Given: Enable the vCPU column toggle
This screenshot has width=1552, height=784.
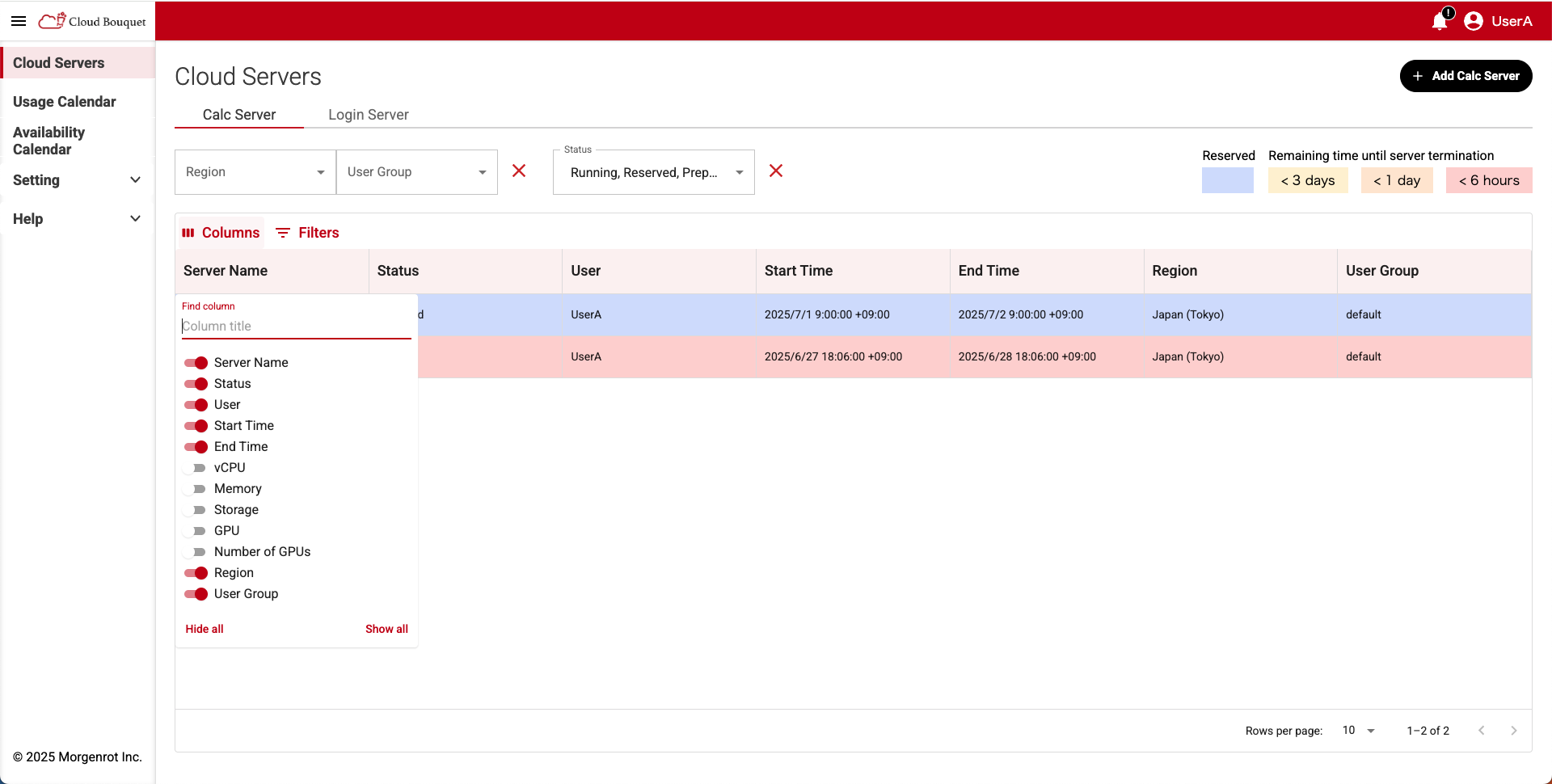Looking at the screenshot, I should point(196,468).
